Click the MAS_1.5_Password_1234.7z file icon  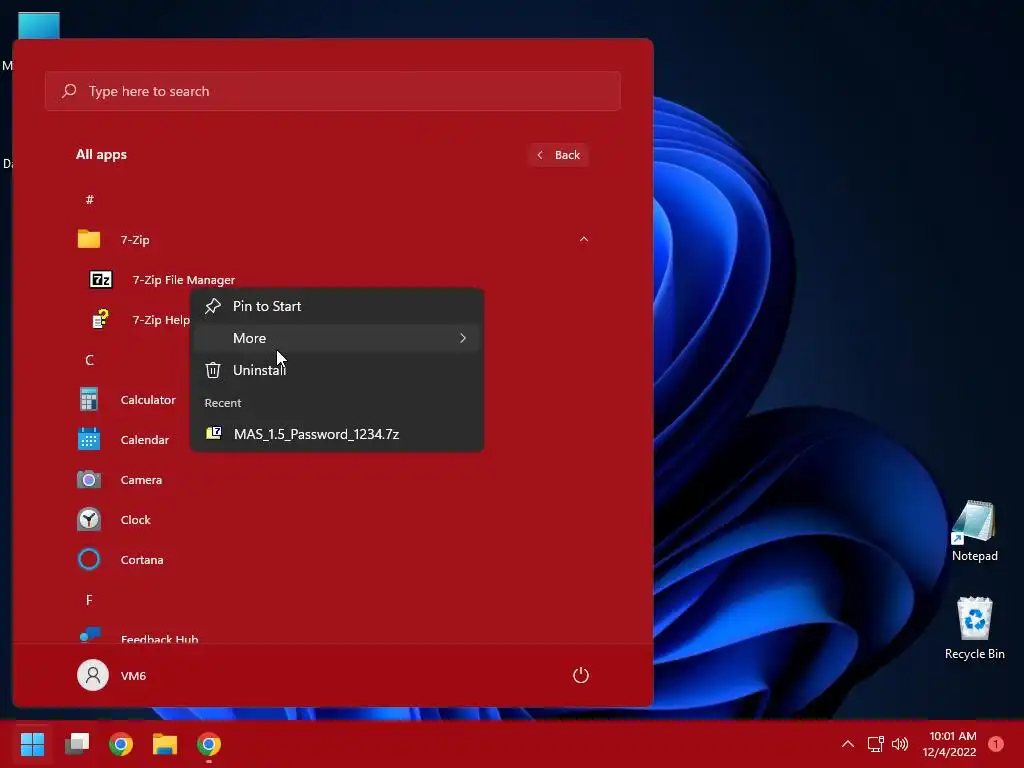click(x=214, y=433)
